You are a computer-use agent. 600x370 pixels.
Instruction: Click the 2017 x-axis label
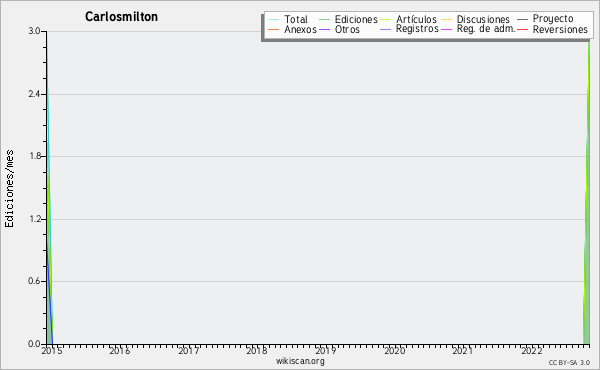189,350
